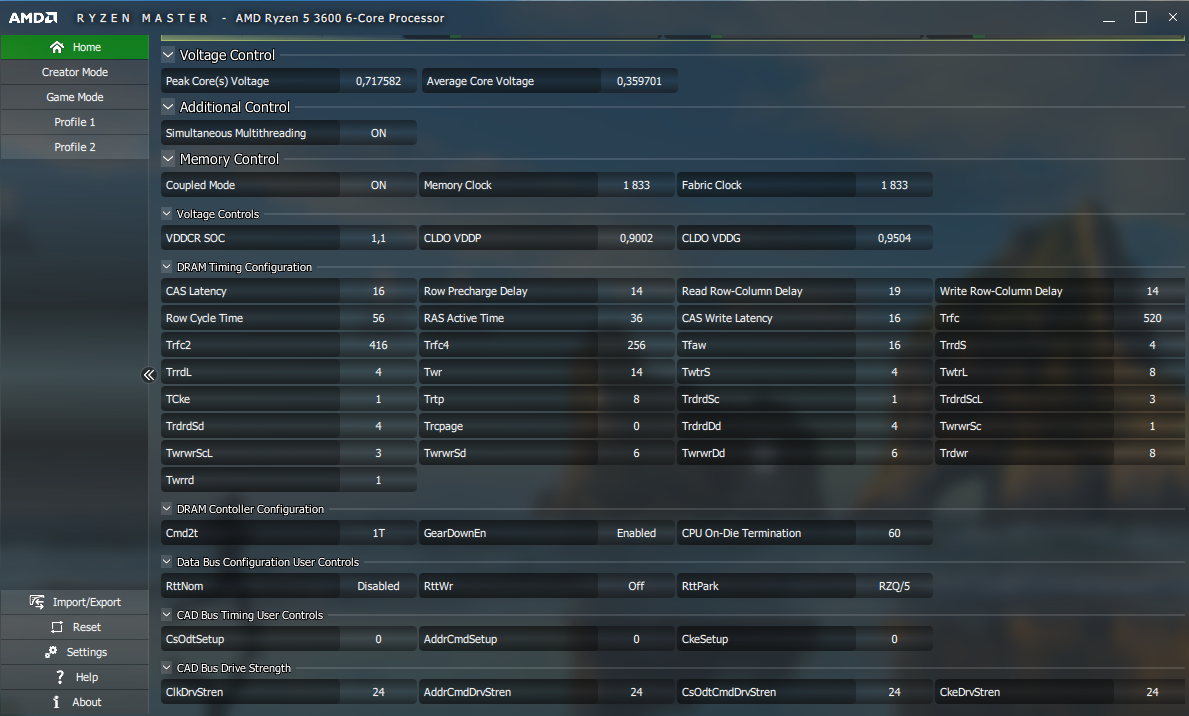This screenshot has height=716, width=1189.
Task: Click Row Cycle Time value 56
Action: (378, 319)
